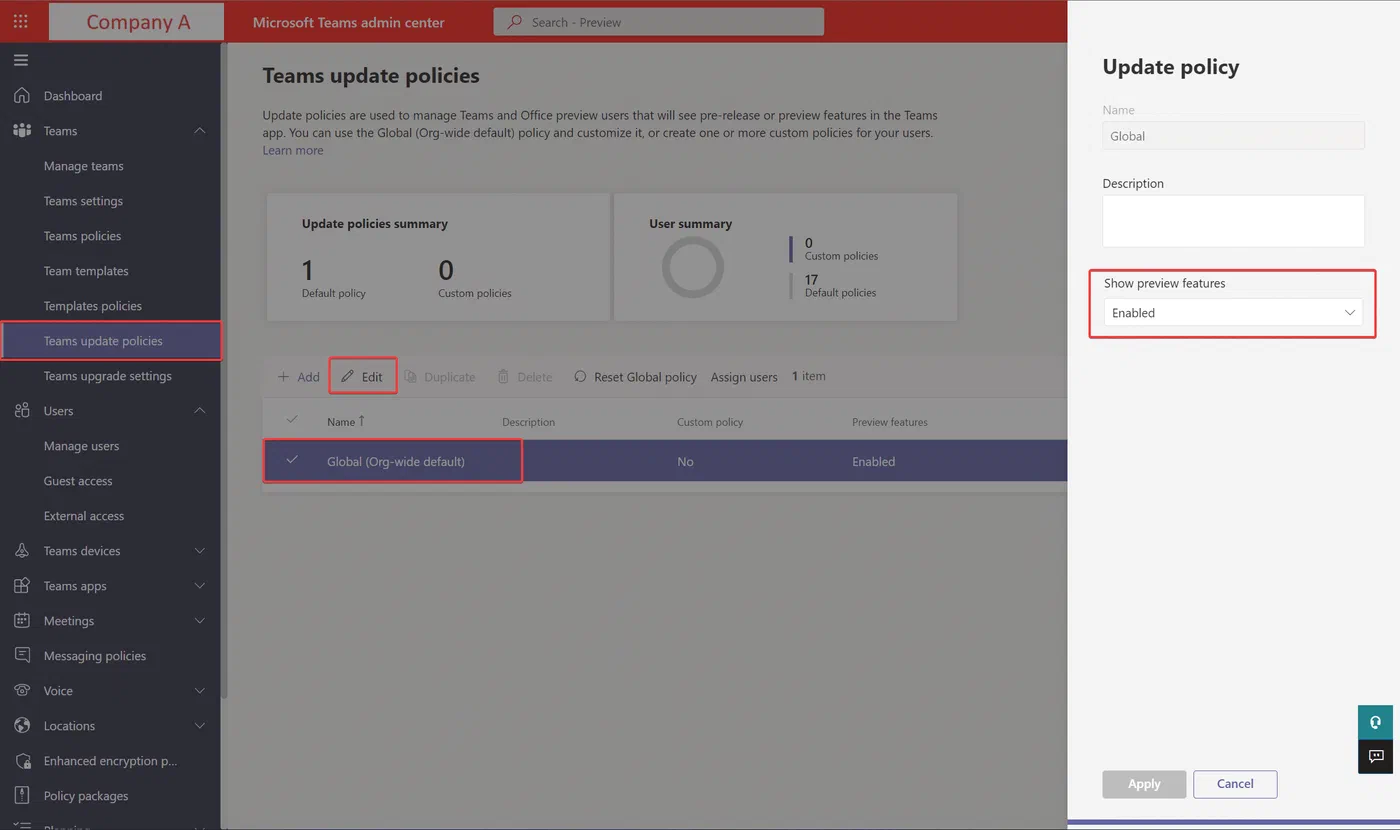Click the Messaging policies icon
The image size is (1400, 830).
pos(21,656)
